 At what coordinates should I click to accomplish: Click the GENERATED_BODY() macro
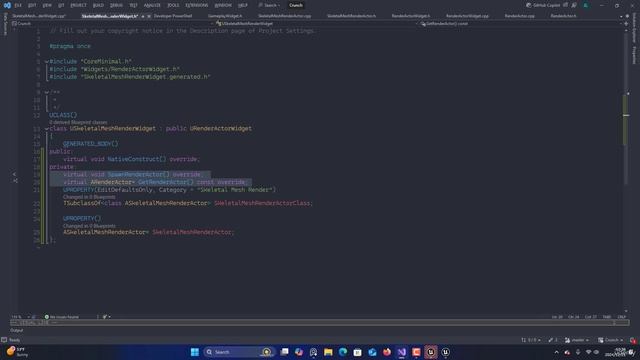point(91,144)
